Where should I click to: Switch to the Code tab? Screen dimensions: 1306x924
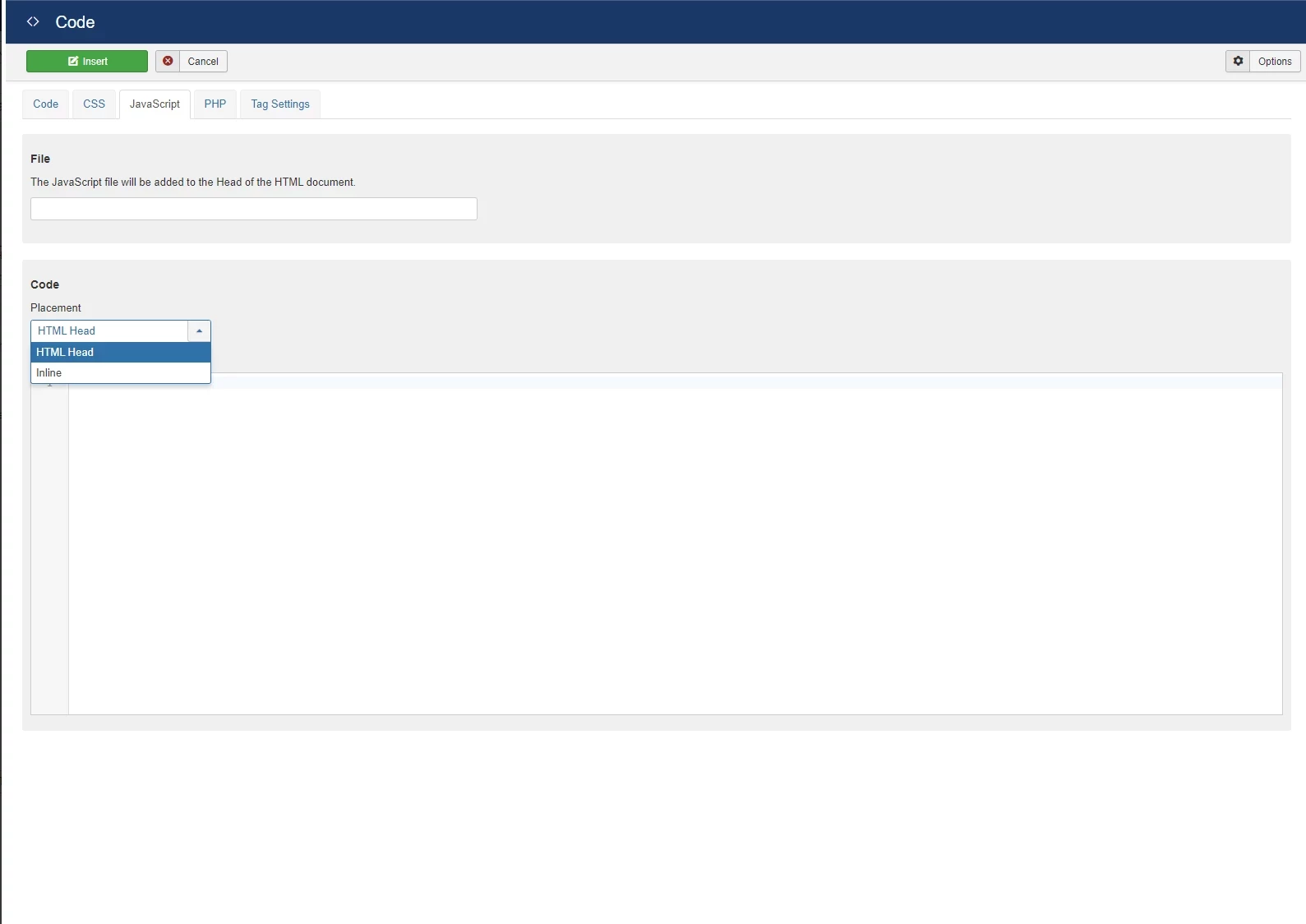(46, 104)
